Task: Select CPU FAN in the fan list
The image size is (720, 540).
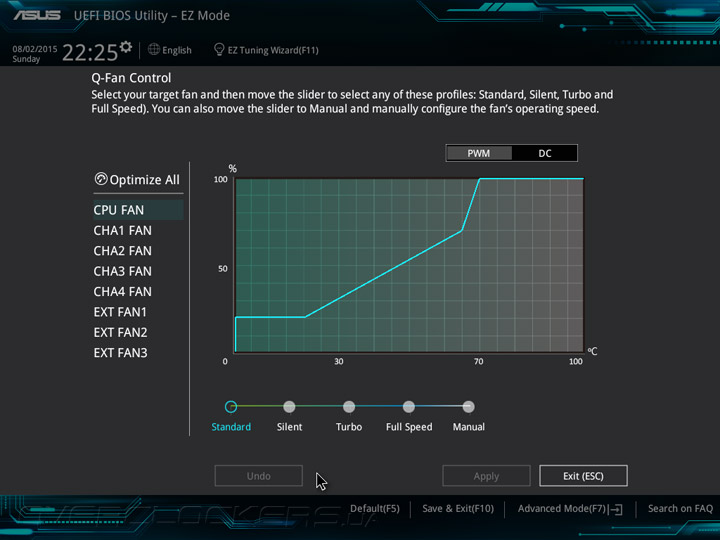Action: tap(138, 210)
